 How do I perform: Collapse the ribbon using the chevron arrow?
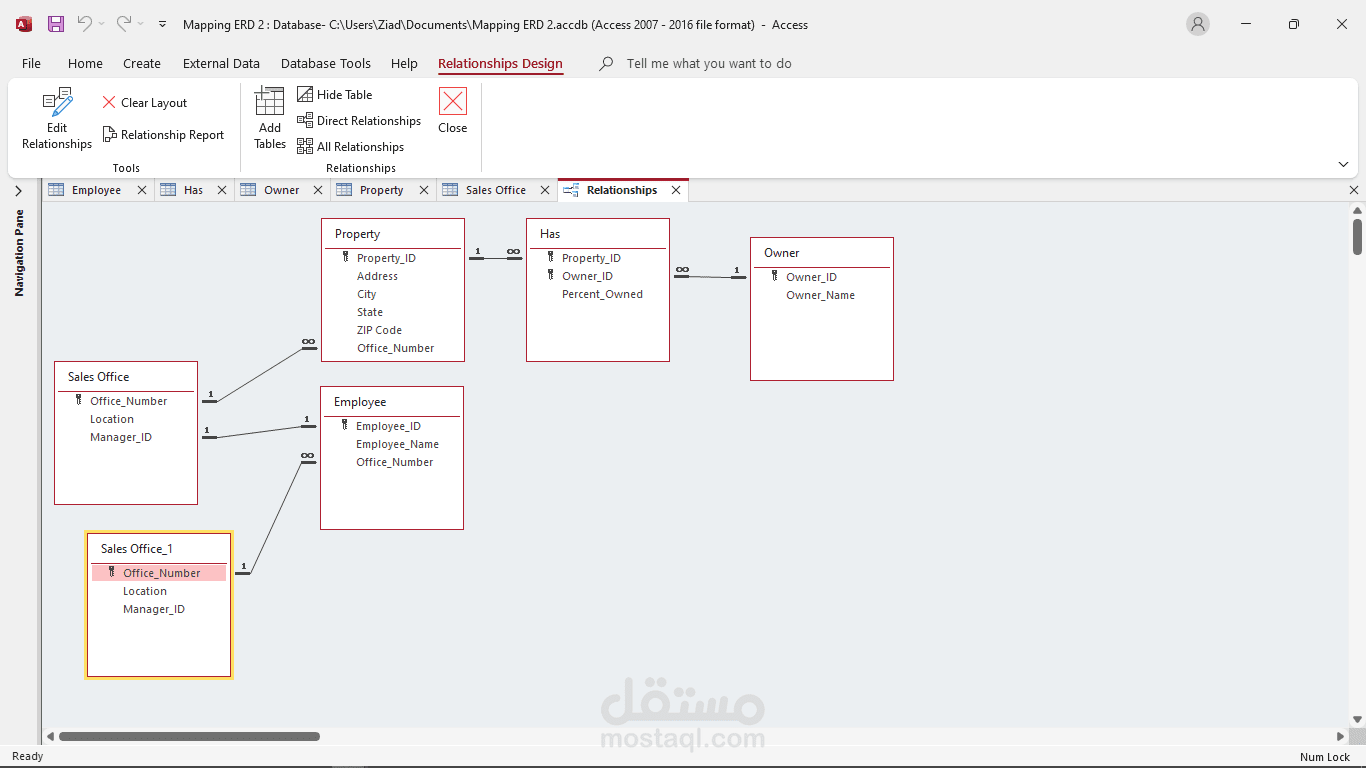click(x=1343, y=165)
